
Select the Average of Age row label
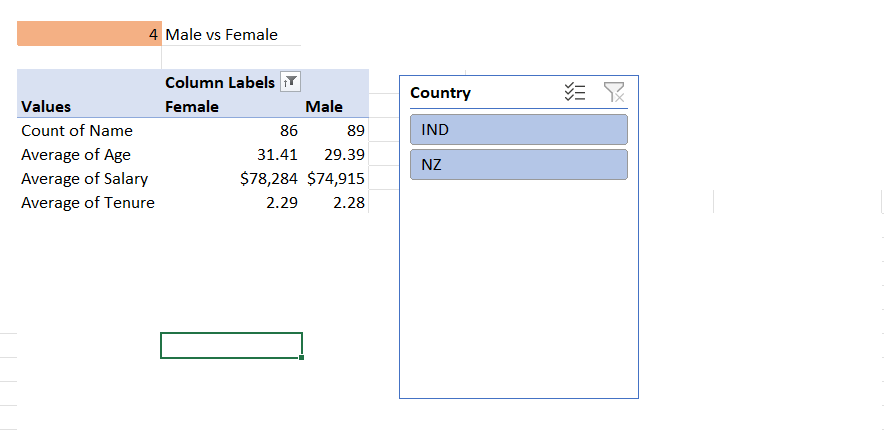coord(76,155)
